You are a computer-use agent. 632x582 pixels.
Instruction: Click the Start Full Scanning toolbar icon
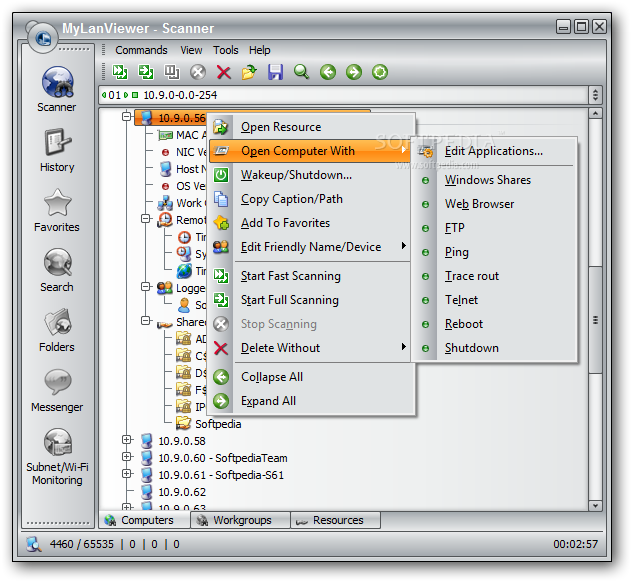tap(146, 72)
